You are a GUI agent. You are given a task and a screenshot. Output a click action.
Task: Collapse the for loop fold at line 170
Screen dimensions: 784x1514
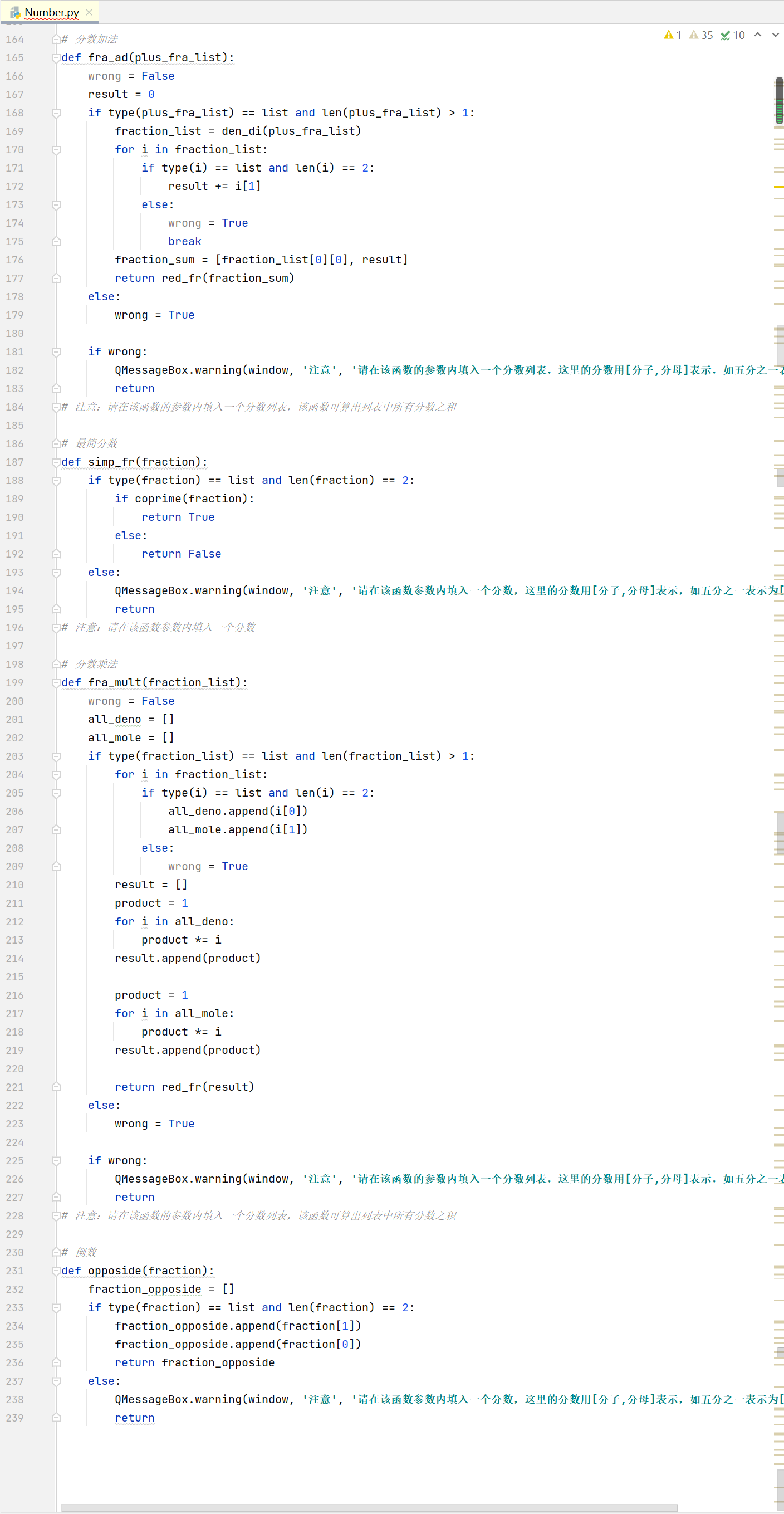[56, 150]
